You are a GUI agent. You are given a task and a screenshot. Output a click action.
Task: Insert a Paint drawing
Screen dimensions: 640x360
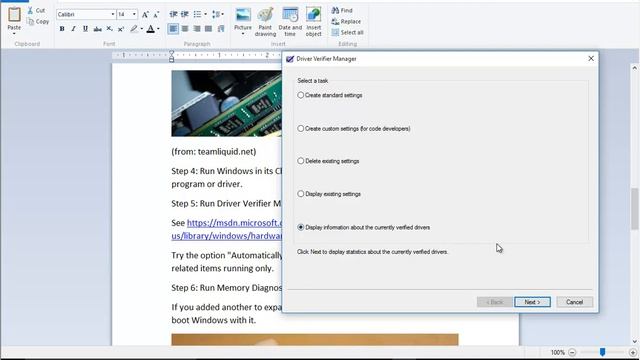[265, 22]
